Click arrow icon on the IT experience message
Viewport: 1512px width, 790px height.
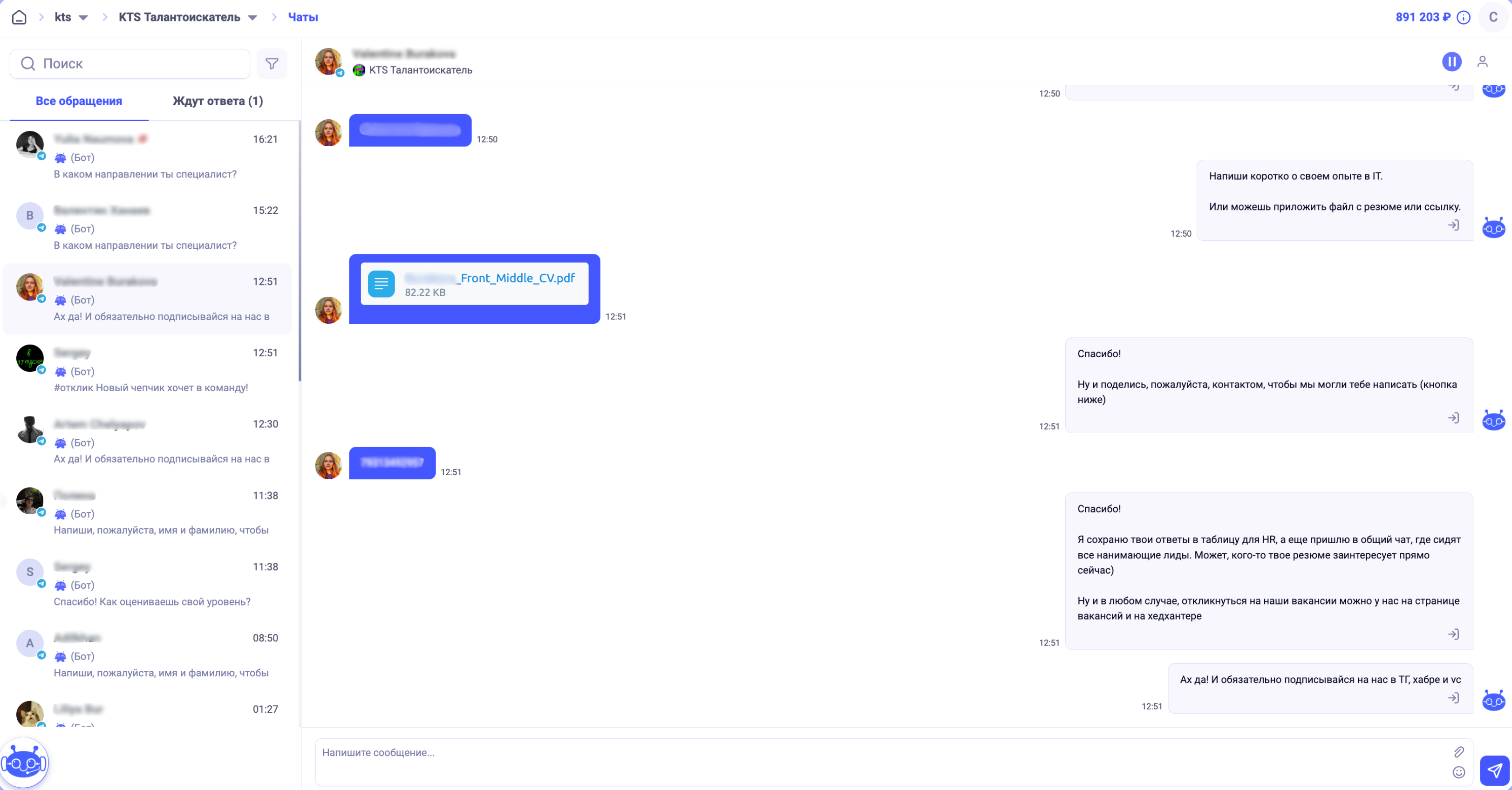pyautogui.click(x=1453, y=225)
